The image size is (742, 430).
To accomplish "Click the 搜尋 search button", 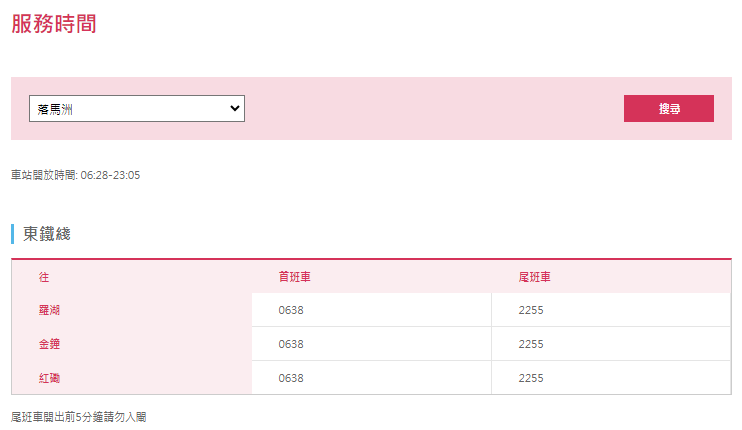I will pyautogui.click(x=669, y=108).
